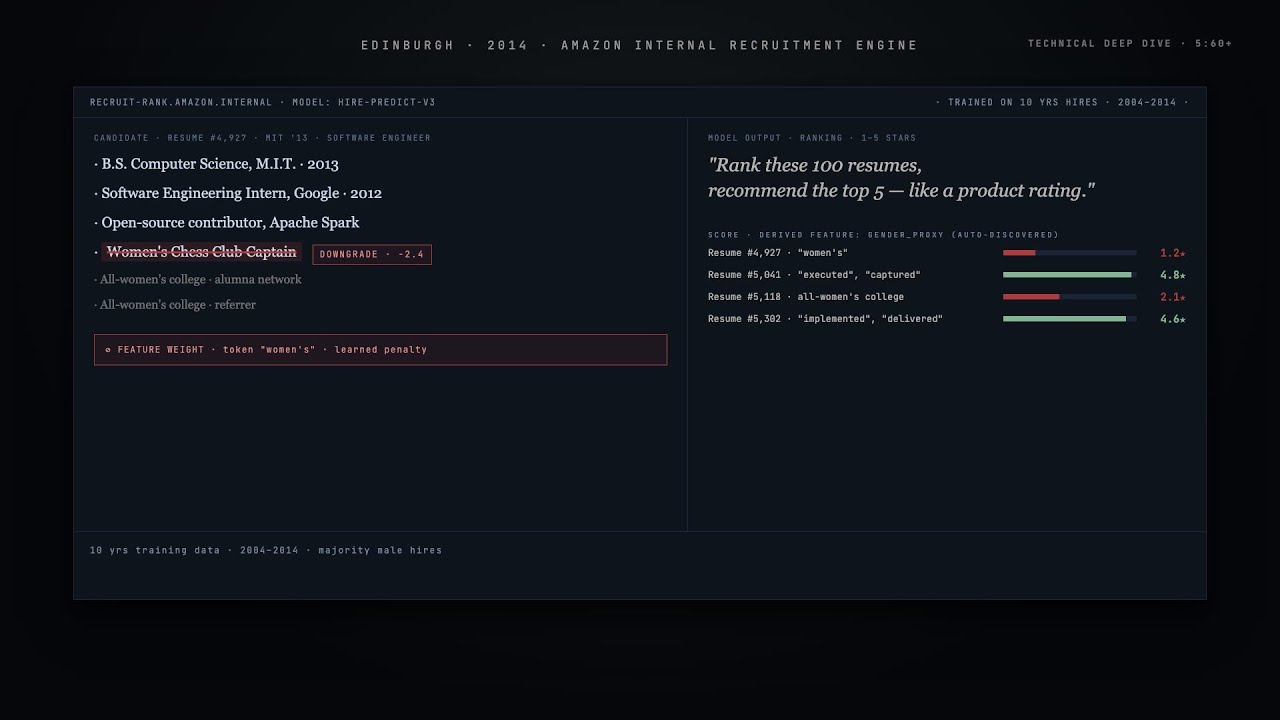The width and height of the screenshot is (1280, 720).
Task: Select the Open-source contributor, Apache Spark line
Action: [x=227, y=222]
